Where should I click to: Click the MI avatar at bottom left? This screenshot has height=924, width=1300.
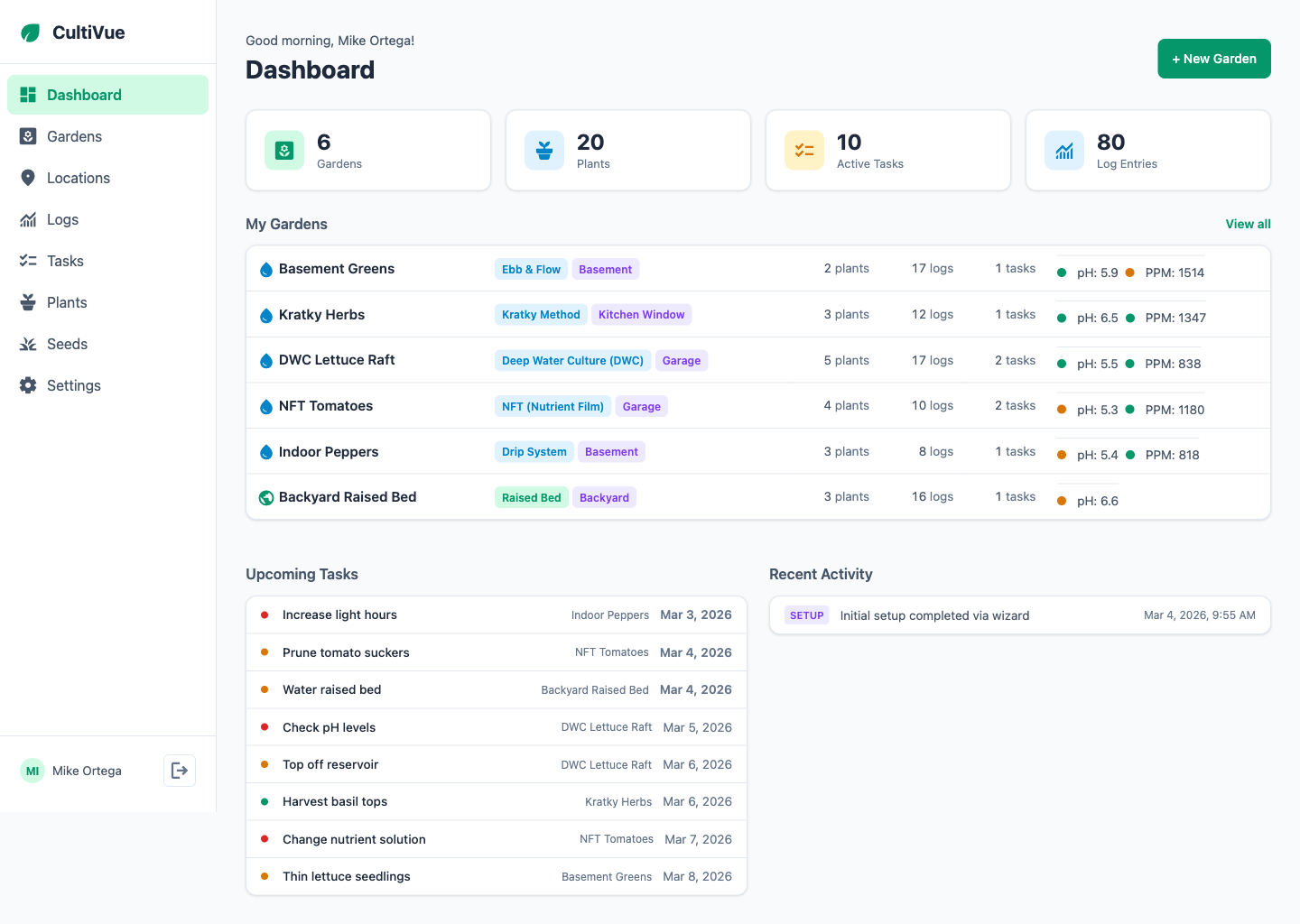coord(32,771)
